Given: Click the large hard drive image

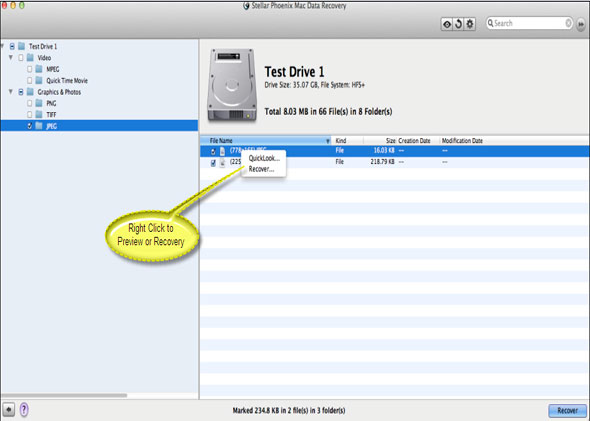Looking at the screenshot, I should click(231, 85).
